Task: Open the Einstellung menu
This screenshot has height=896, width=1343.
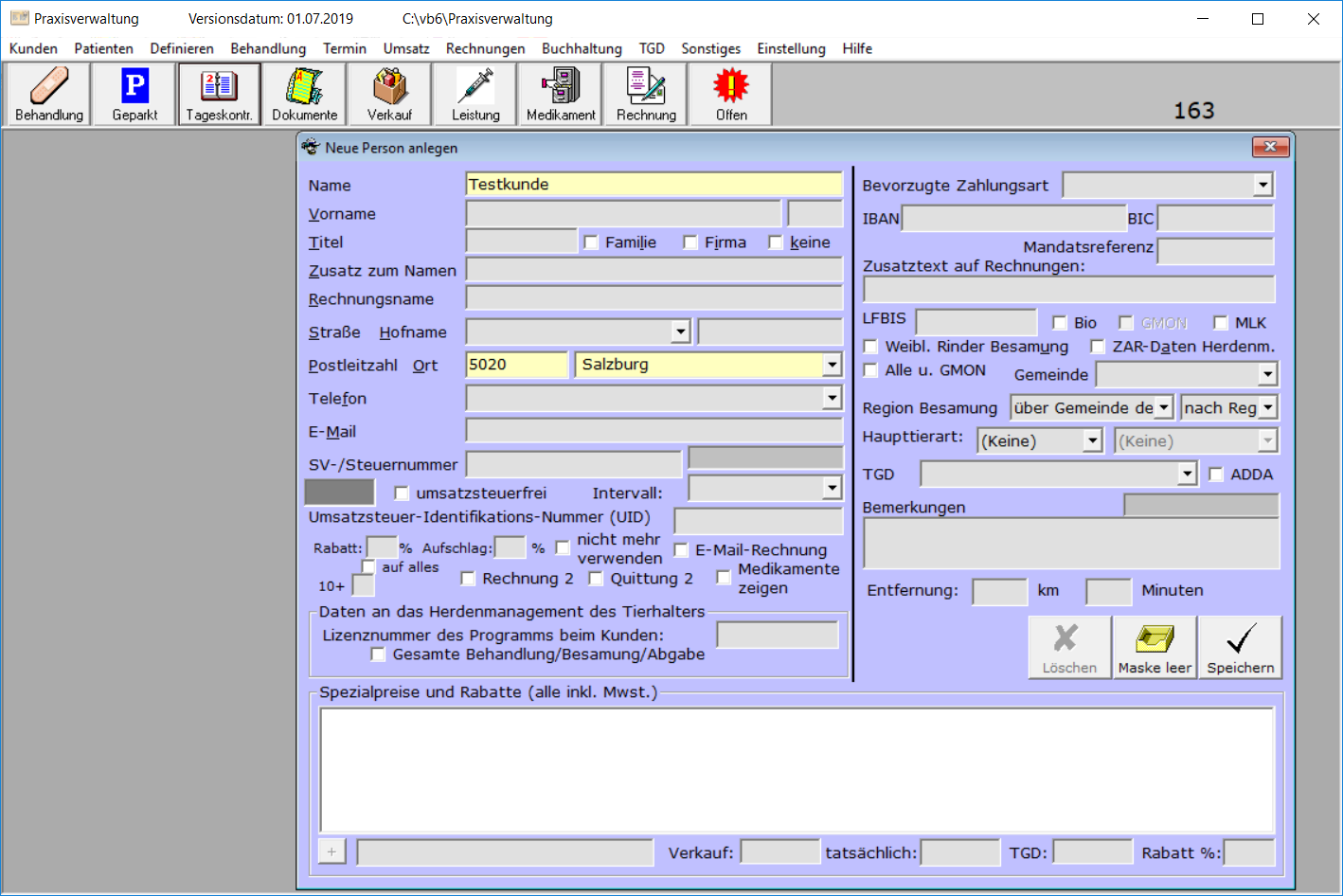Action: click(791, 48)
